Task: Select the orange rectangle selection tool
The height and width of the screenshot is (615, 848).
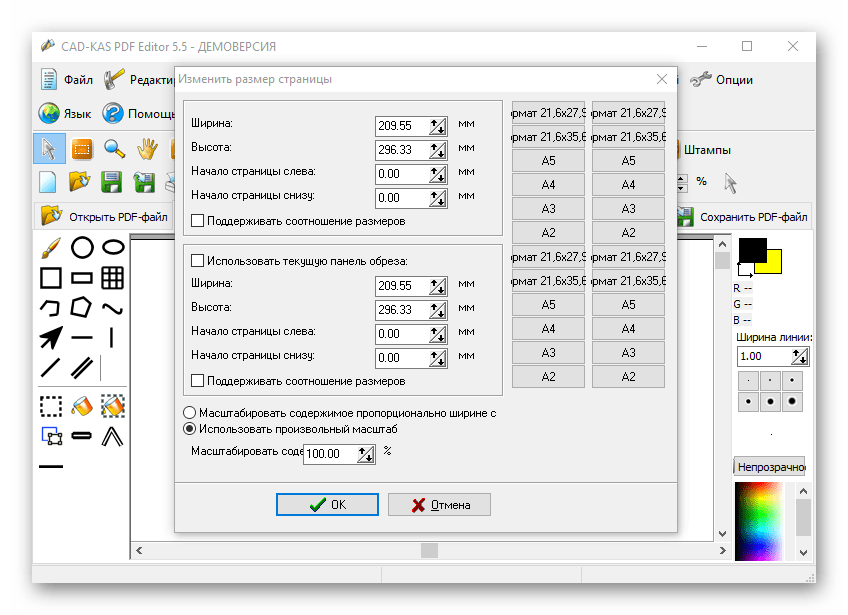Action: pyautogui.click(x=82, y=149)
